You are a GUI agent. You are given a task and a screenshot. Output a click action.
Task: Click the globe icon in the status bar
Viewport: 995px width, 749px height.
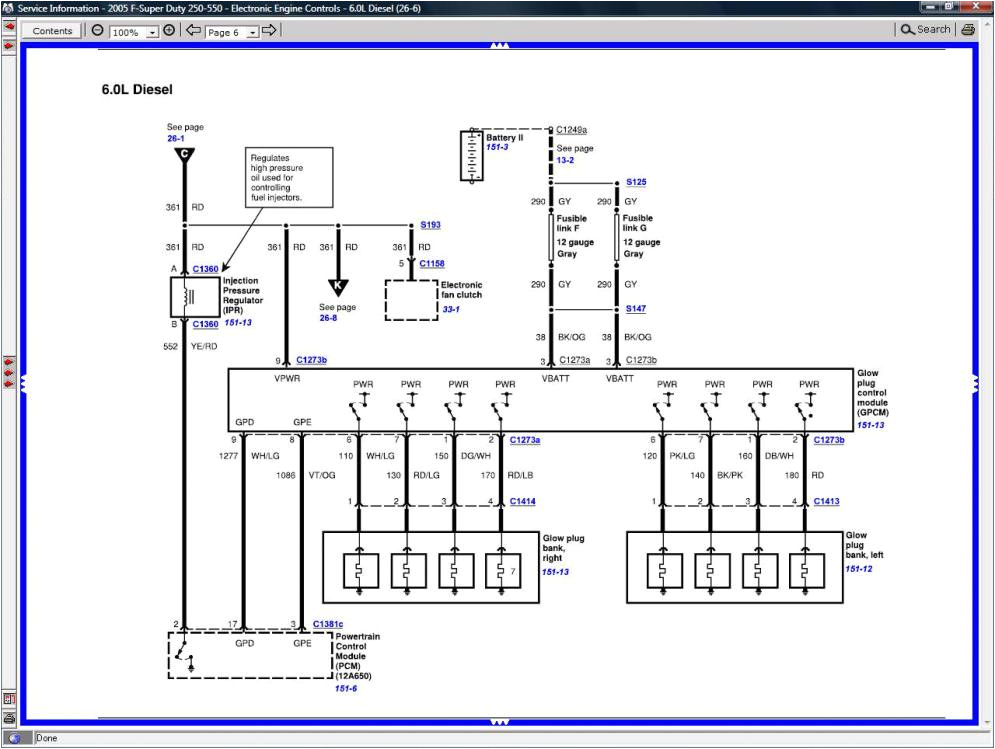tap(14, 738)
